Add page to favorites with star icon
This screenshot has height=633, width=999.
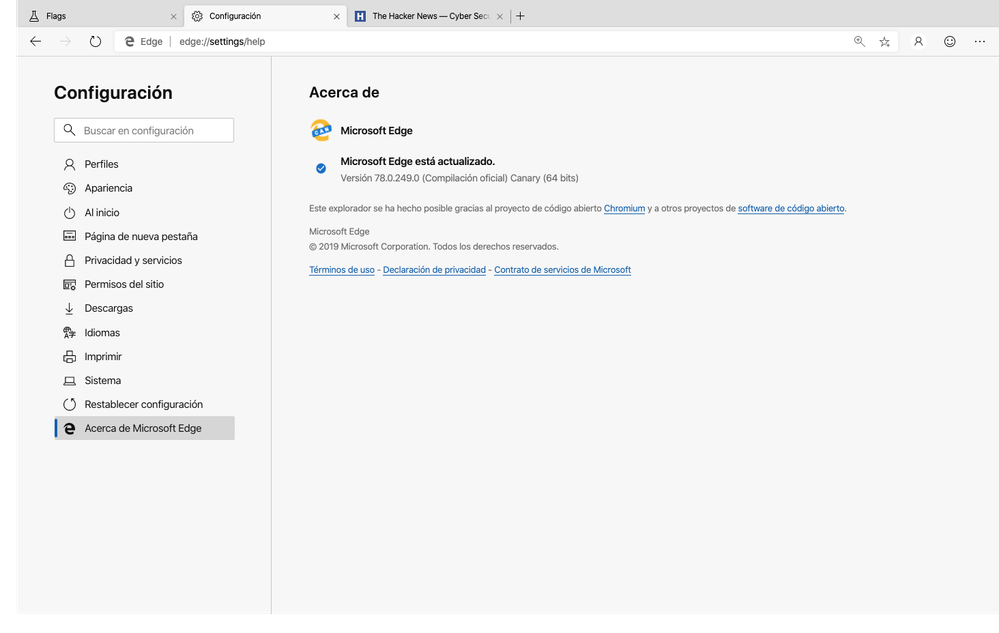(884, 41)
